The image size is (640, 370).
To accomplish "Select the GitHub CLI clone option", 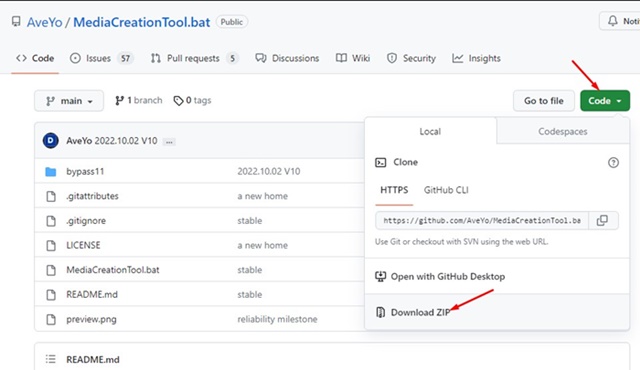I will click(x=446, y=190).
